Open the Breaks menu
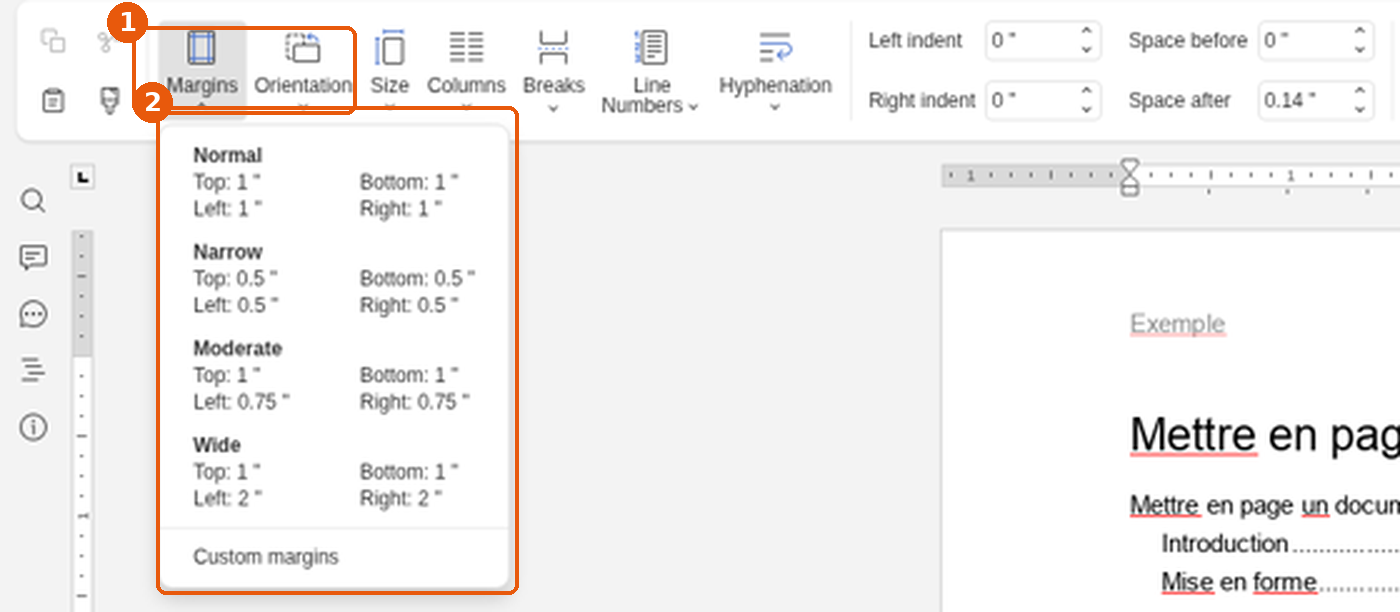 click(553, 68)
